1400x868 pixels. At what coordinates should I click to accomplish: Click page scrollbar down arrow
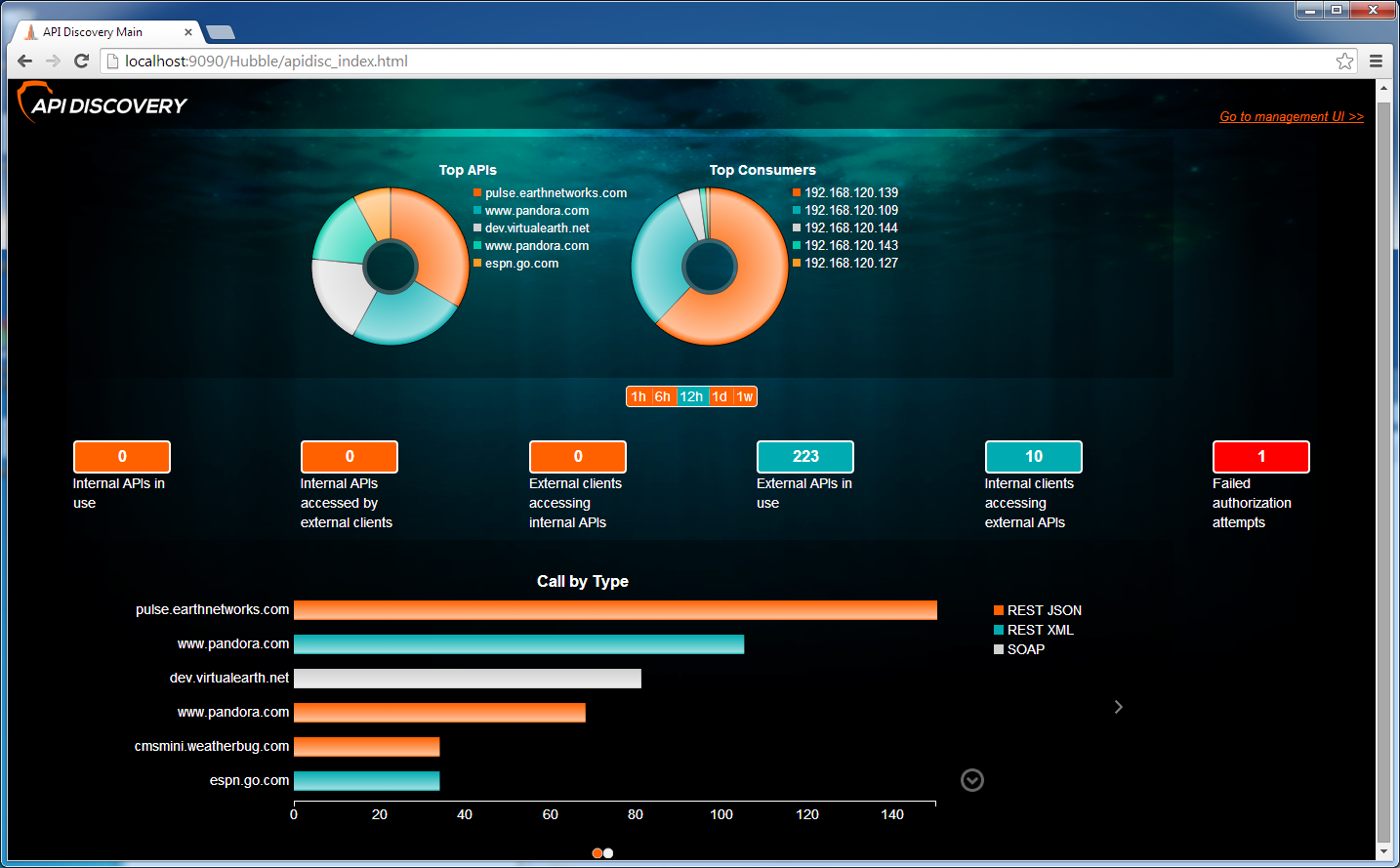(x=1383, y=851)
